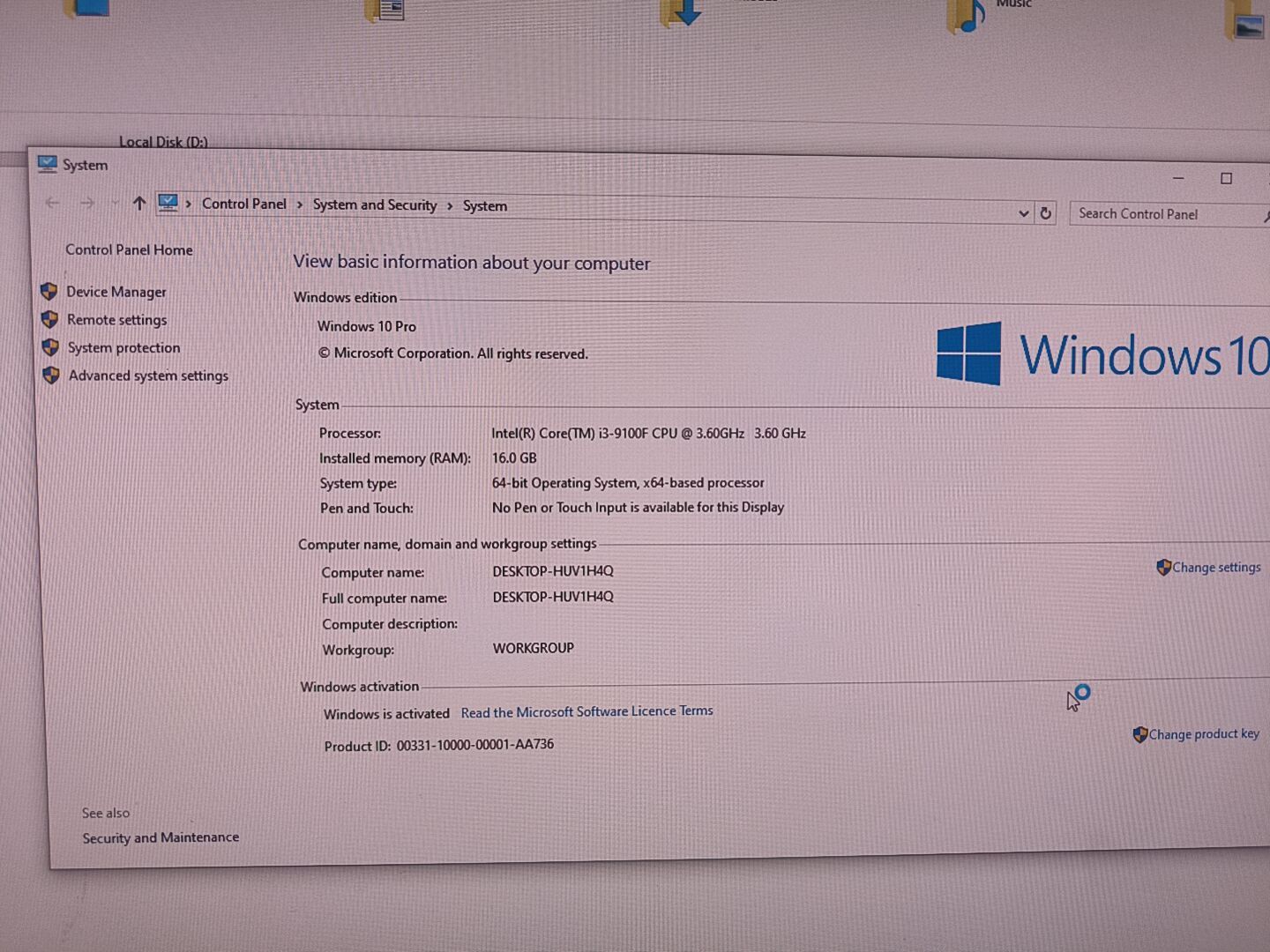Select Full computer name value DESKTOP-HUV1H4Q
The width and height of the screenshot is (1270, 952).
(x=553, y=597)
